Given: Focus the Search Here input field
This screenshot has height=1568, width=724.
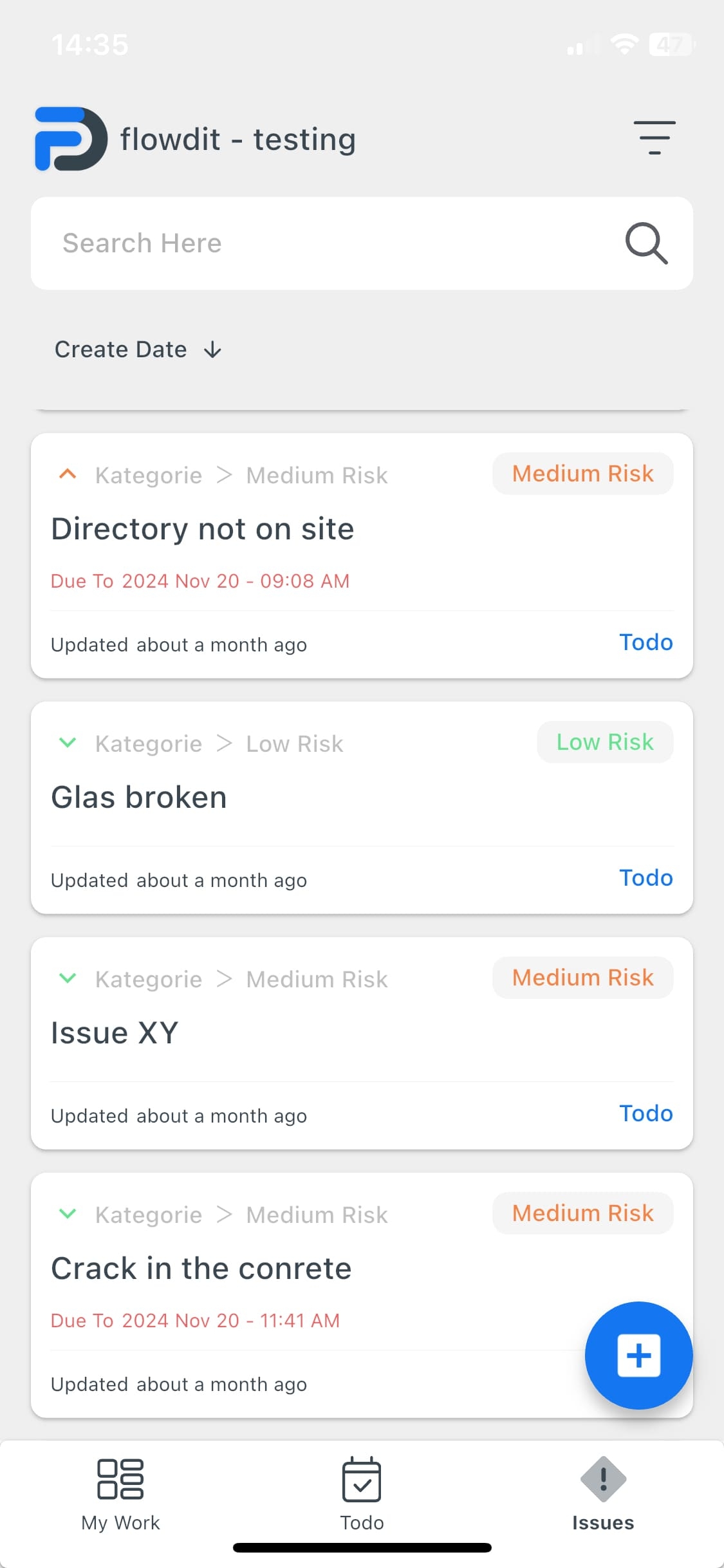Looking at the screenshot, I should pyautogui.click(x=322, y=243).
